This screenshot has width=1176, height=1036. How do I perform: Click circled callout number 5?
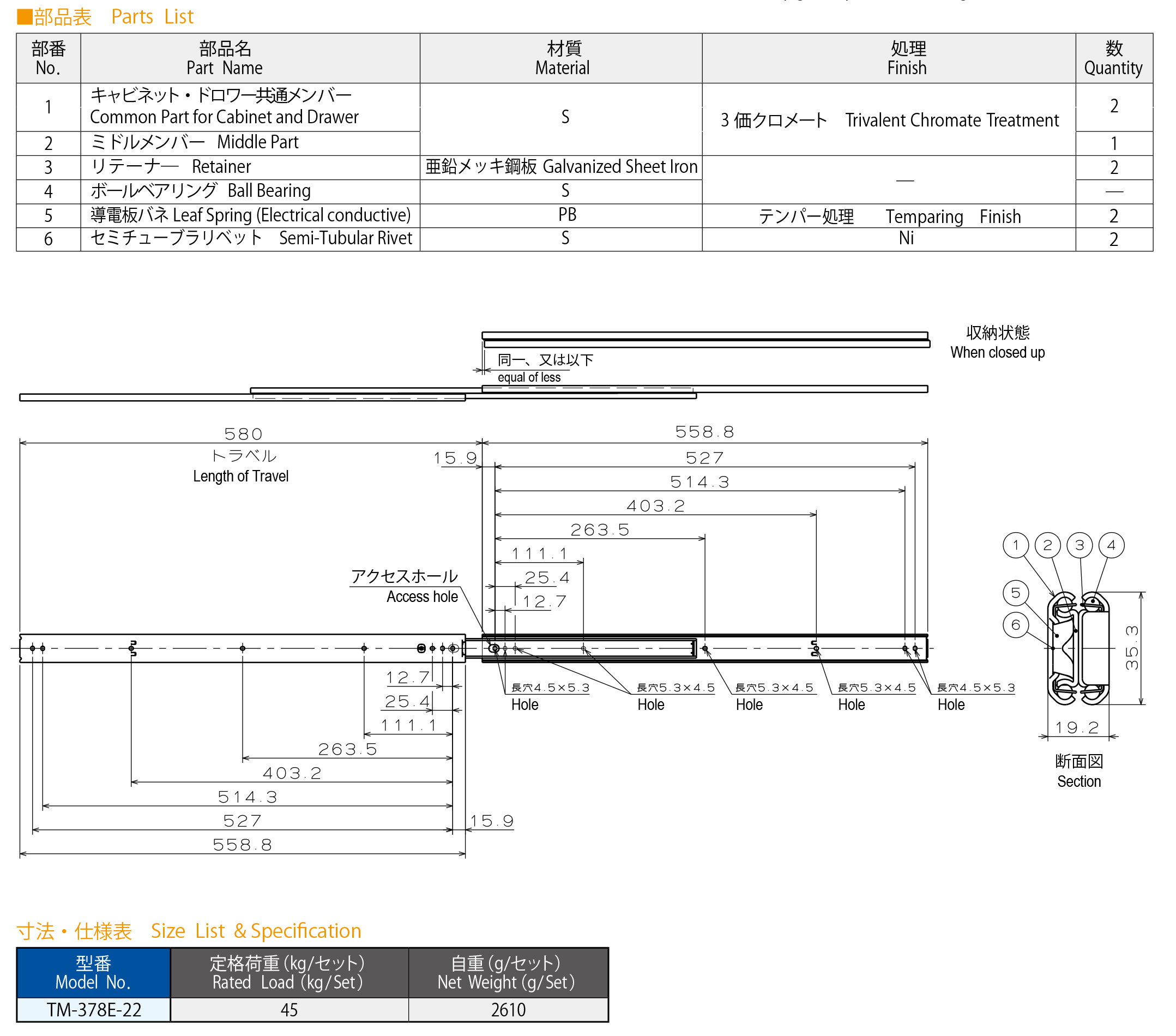coord(1016,593)
